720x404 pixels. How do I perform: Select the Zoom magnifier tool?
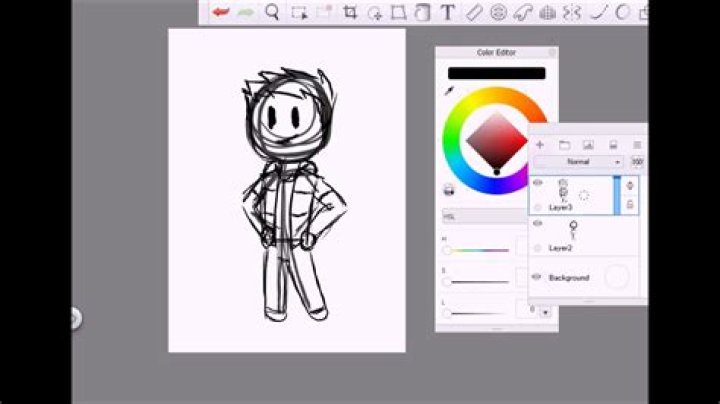(x=272, y=12)
